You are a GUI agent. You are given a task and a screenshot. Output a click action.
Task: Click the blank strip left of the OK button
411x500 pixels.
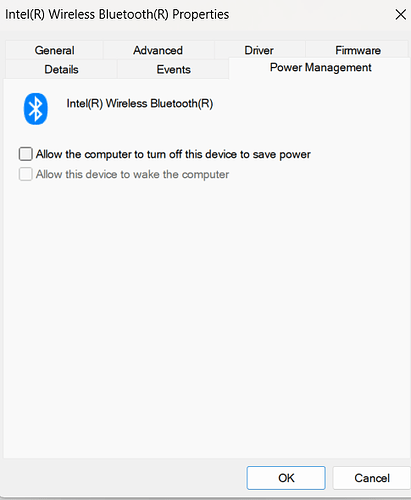click(123, 478)
